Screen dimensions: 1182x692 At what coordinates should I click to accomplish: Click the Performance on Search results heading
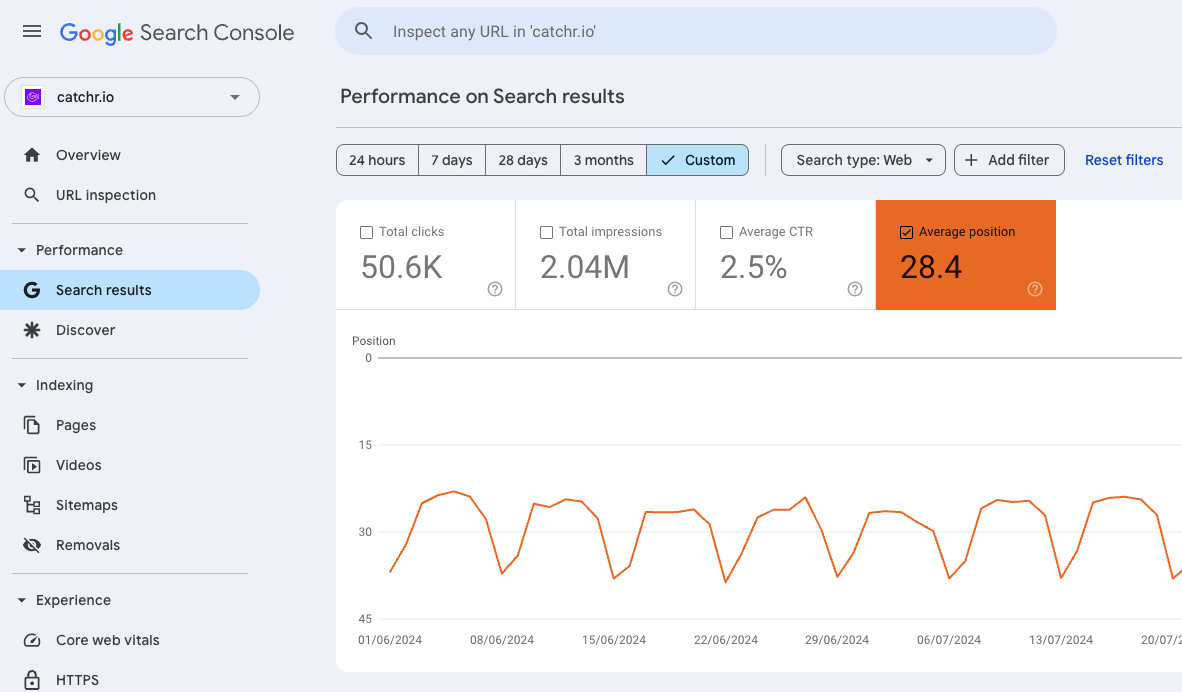(x=482, y=96)
